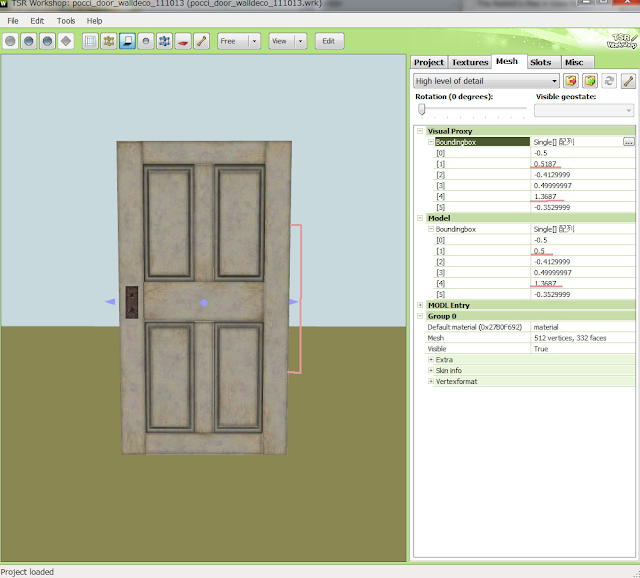Click the grayed refresh arrows icon
This screenshot has height=578, width=640.
pos(609,81)
